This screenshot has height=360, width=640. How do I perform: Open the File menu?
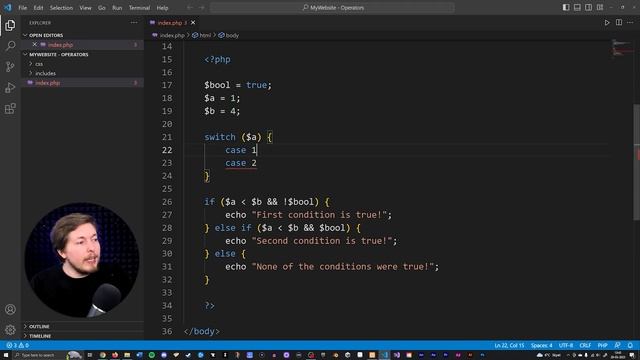(22, 8)
